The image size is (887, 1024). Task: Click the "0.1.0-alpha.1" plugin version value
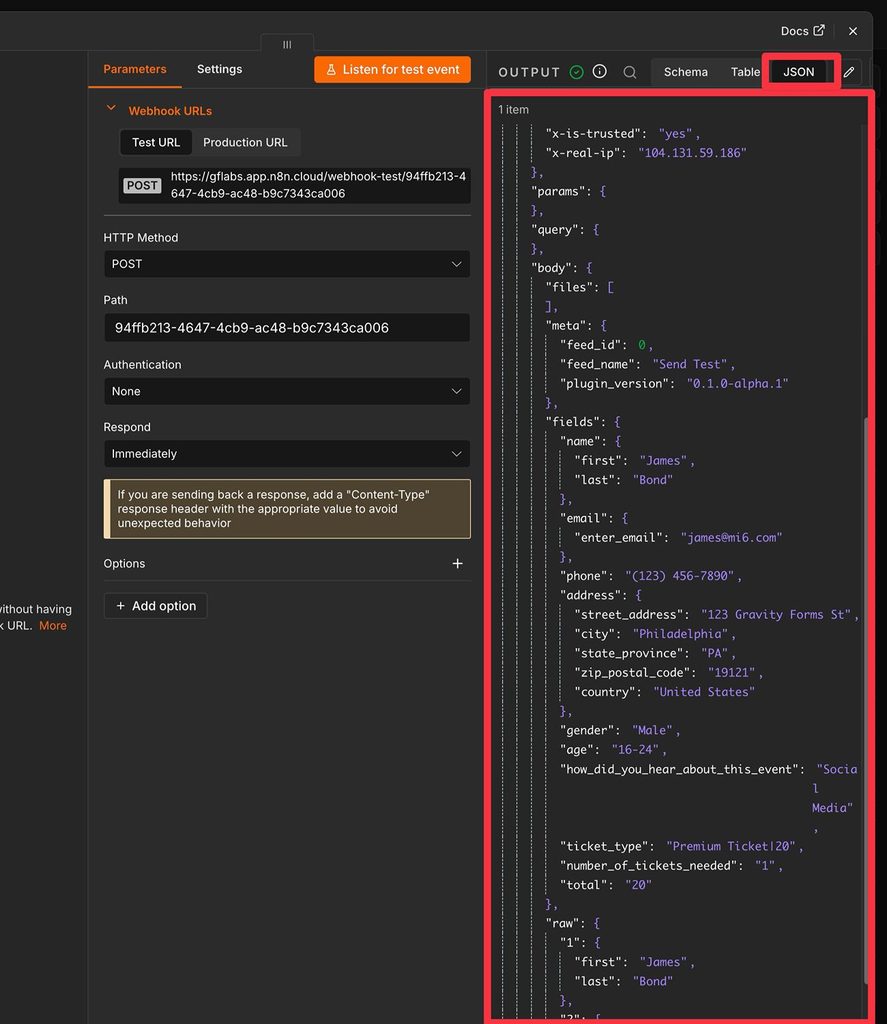pyautogui.click(x=737, y=383)
